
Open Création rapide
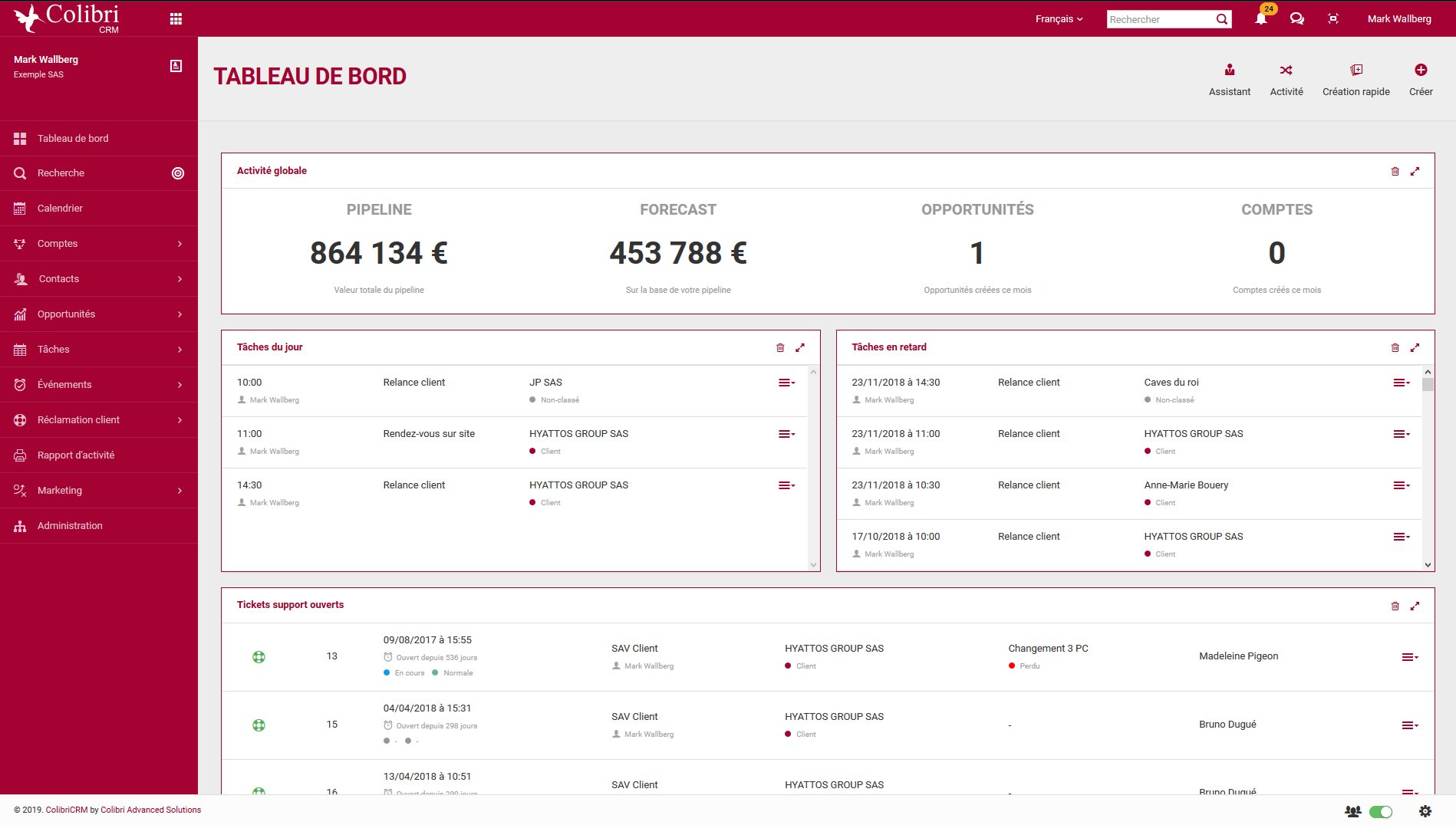pyautogui.click(x=1356, y=80)
